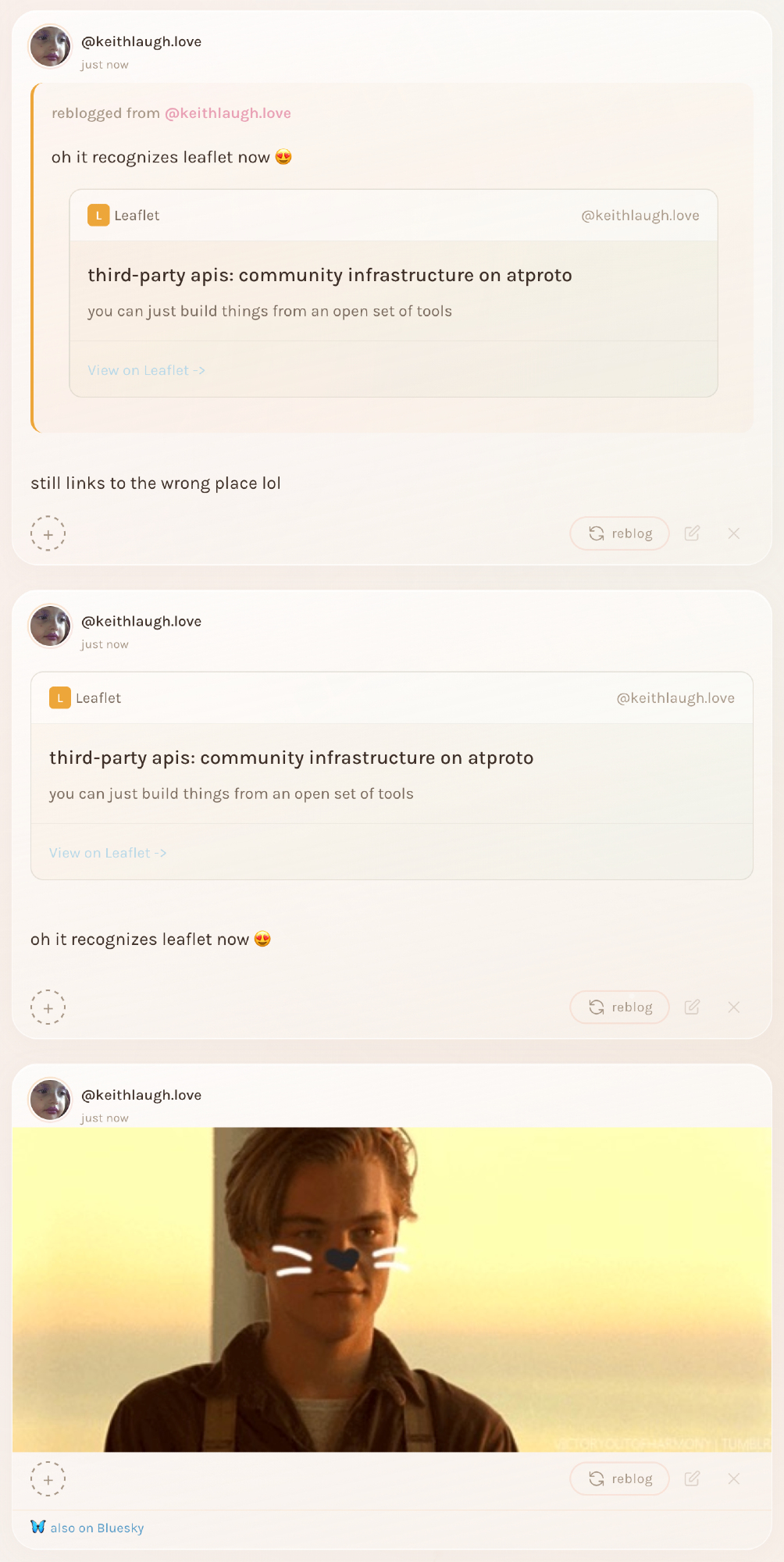784x1562 pixels.
Task: Reblog the GIF post
Action: tap(619, 1478)
